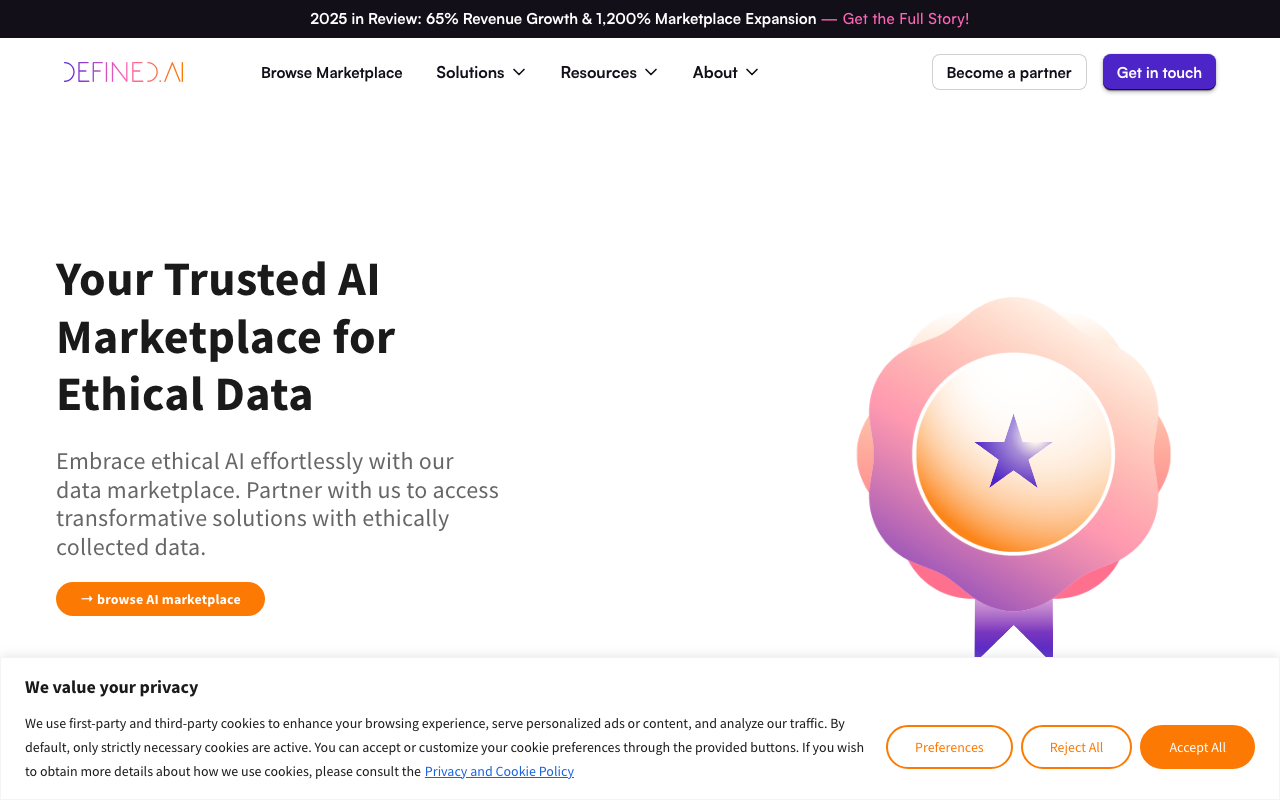Click the Defined.AI logo
The height and width of the screenshot is (800, 1280).
122,71
